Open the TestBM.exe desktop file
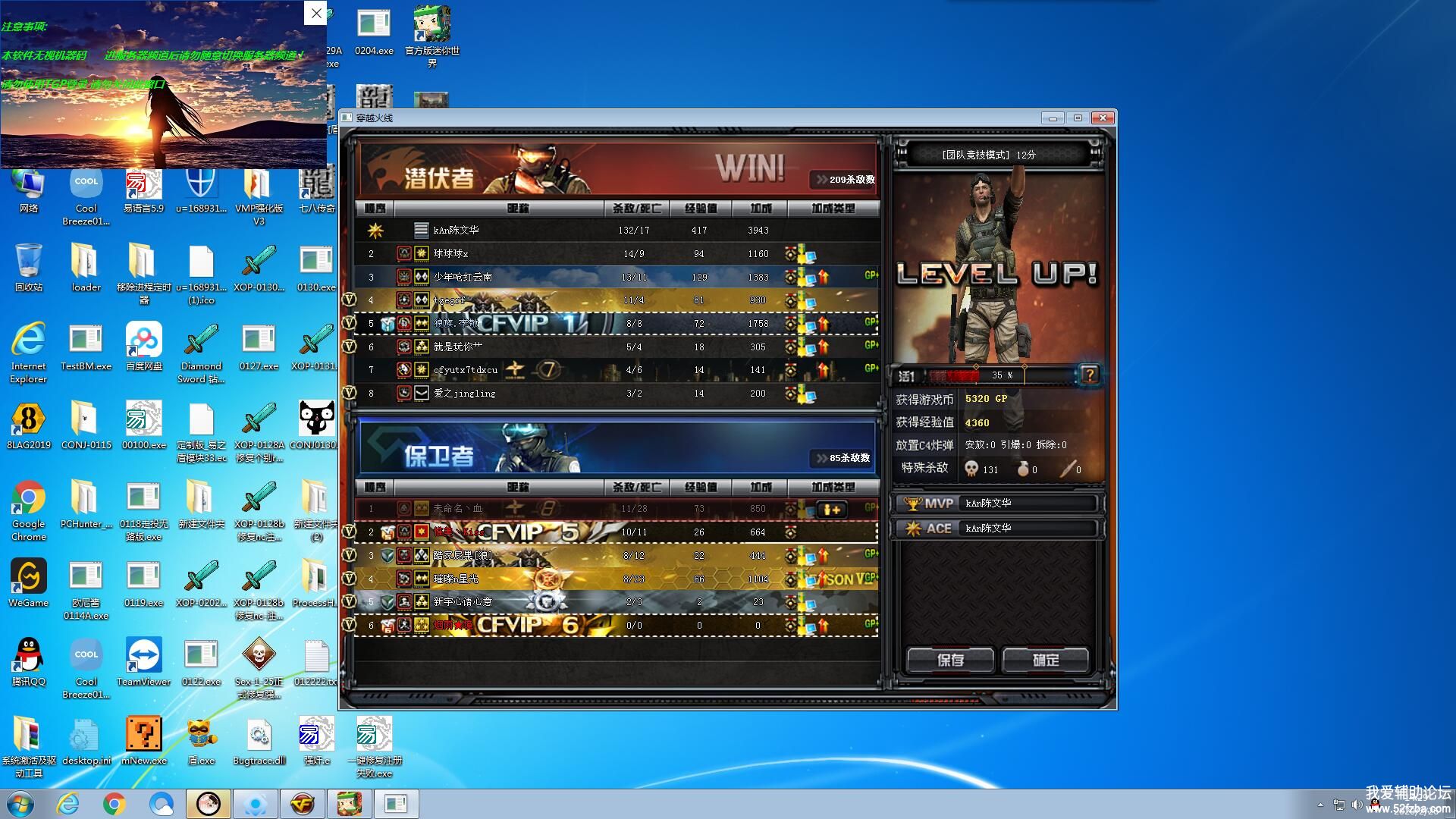1456x819 pixels. point(86,347)
